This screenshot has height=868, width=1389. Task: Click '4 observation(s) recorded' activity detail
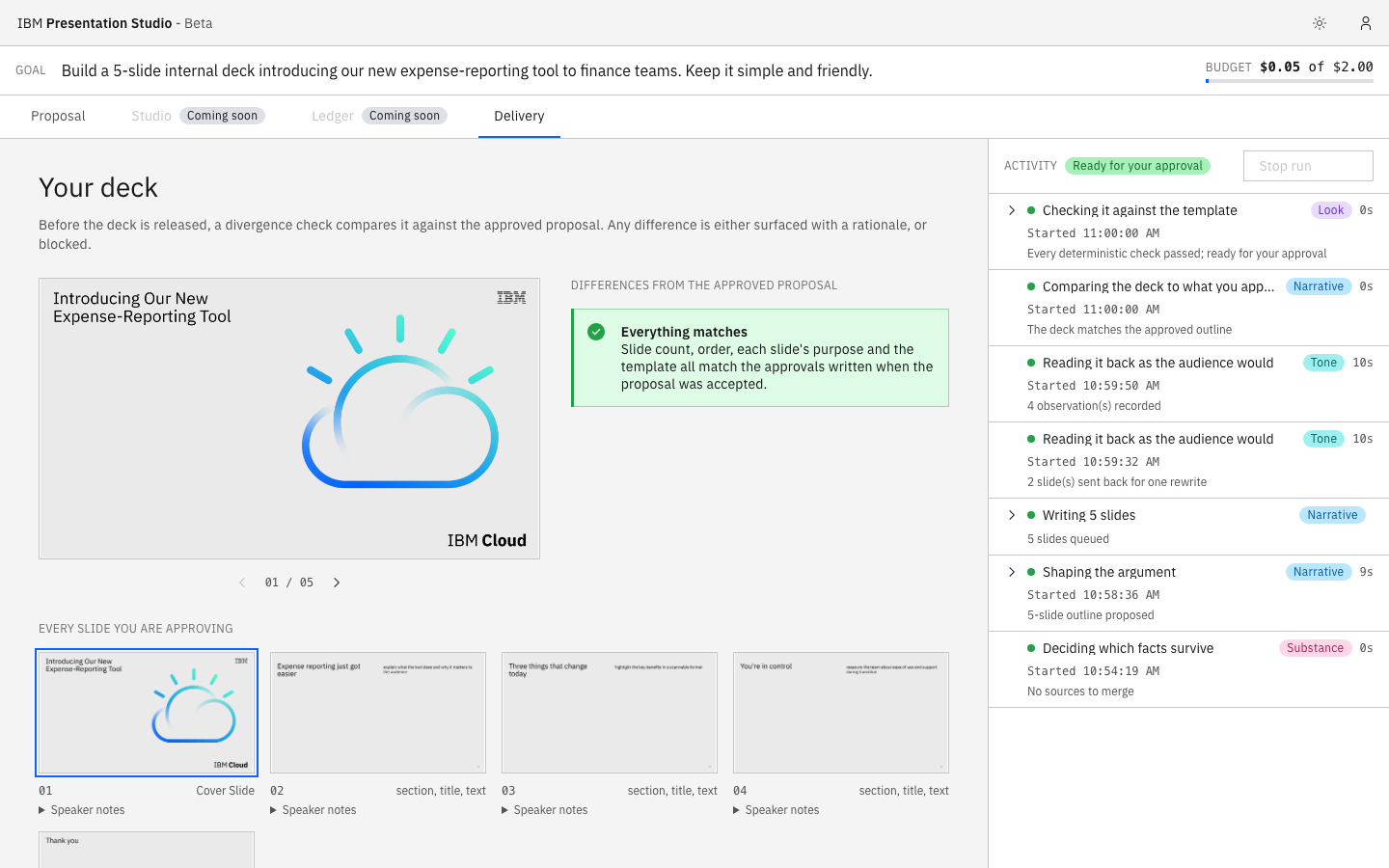click(x=1094, y=406)
